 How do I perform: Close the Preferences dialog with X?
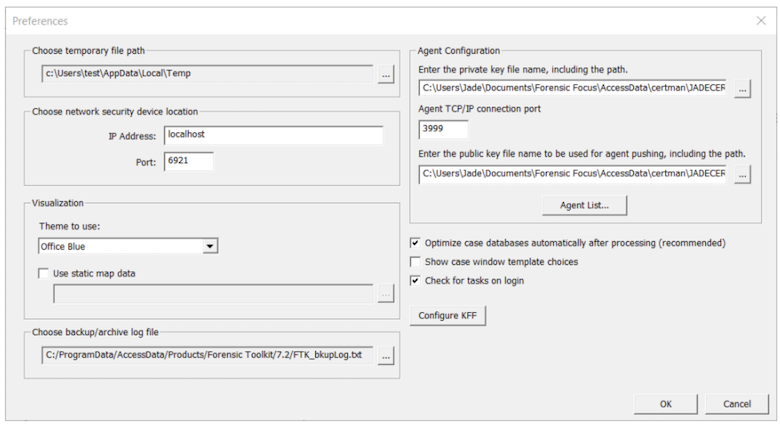point(761,20)
